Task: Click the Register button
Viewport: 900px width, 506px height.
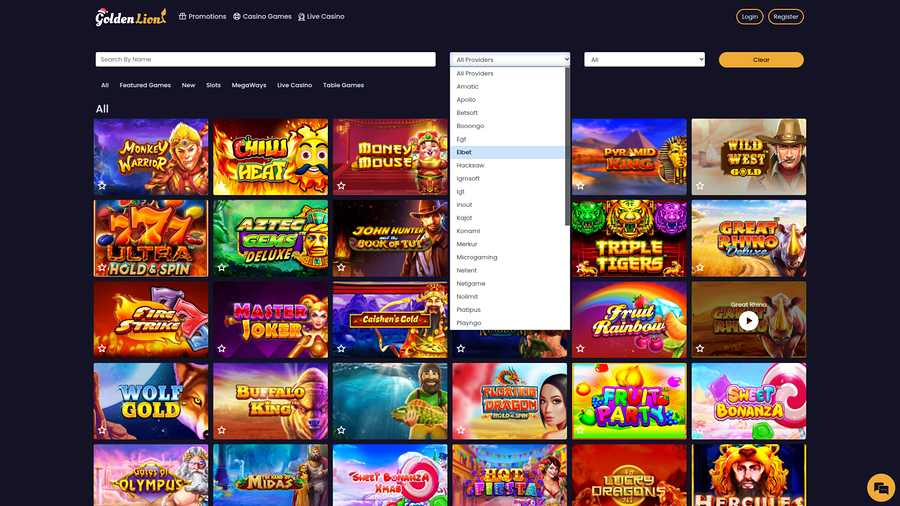Action: [x=786, y=17]
